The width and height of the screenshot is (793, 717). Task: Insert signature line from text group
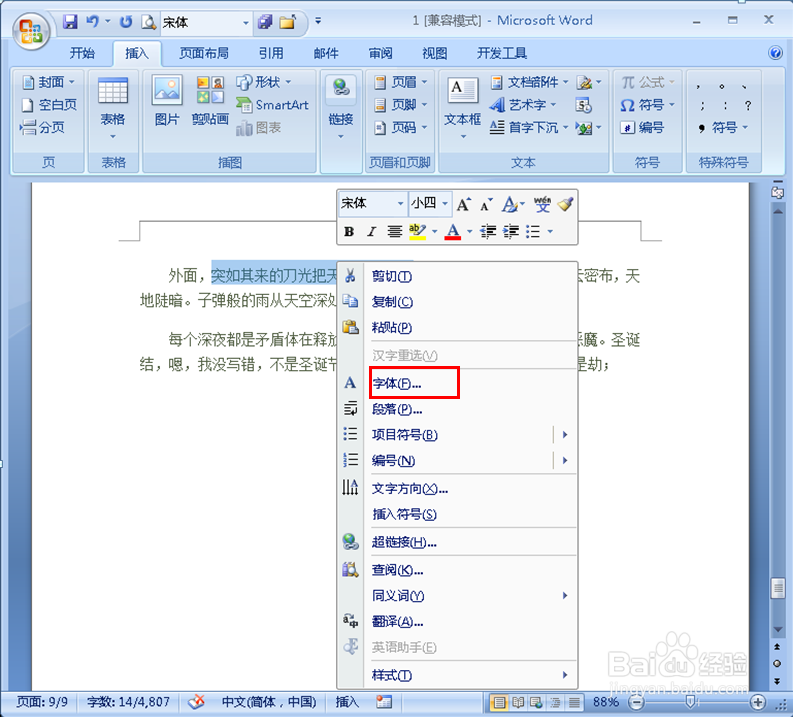(x=589, y=82)
